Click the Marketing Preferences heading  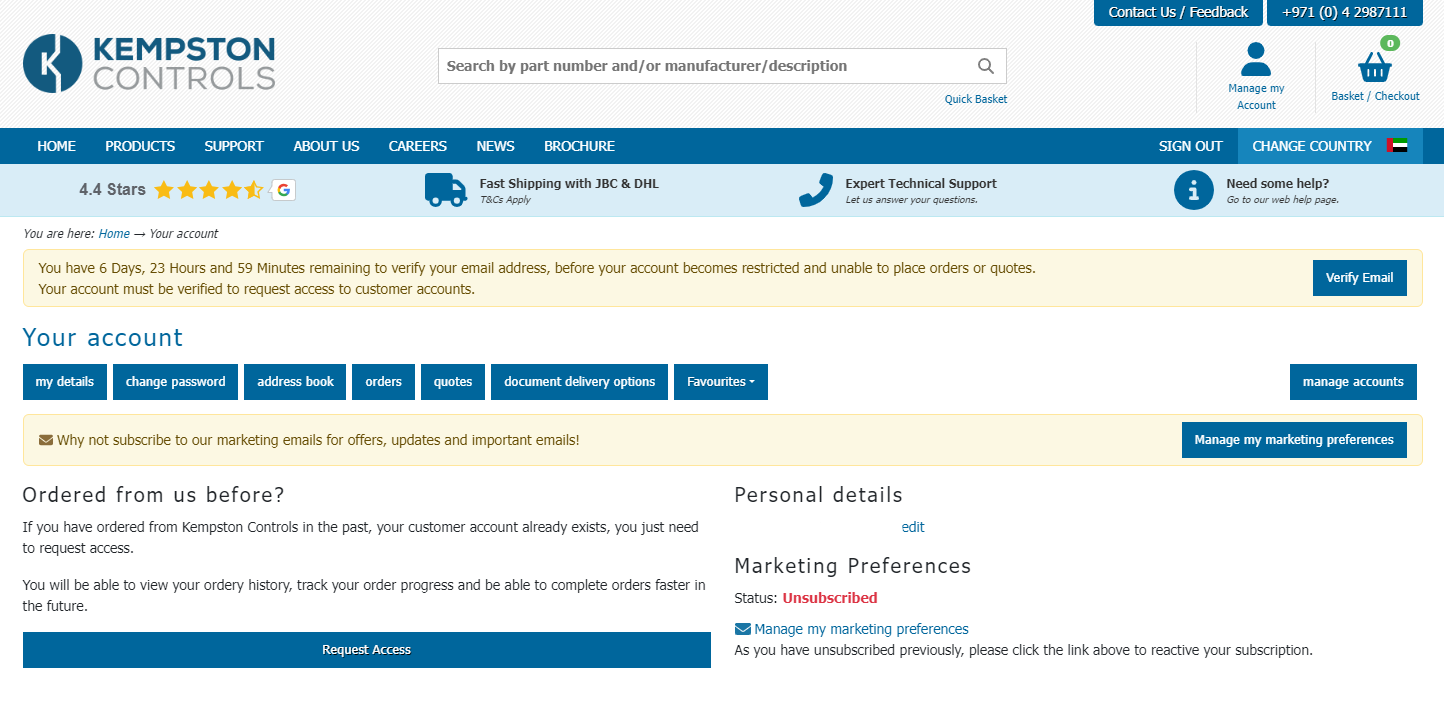pyautogui.click(x=853, y=566)
